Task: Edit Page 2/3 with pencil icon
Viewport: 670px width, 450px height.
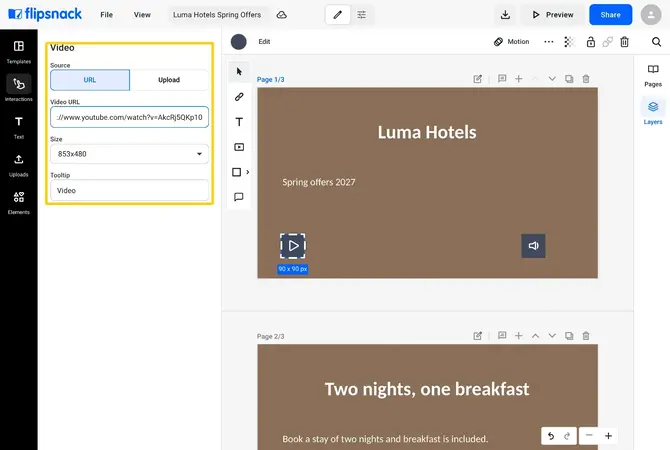Action: [477, 336]
